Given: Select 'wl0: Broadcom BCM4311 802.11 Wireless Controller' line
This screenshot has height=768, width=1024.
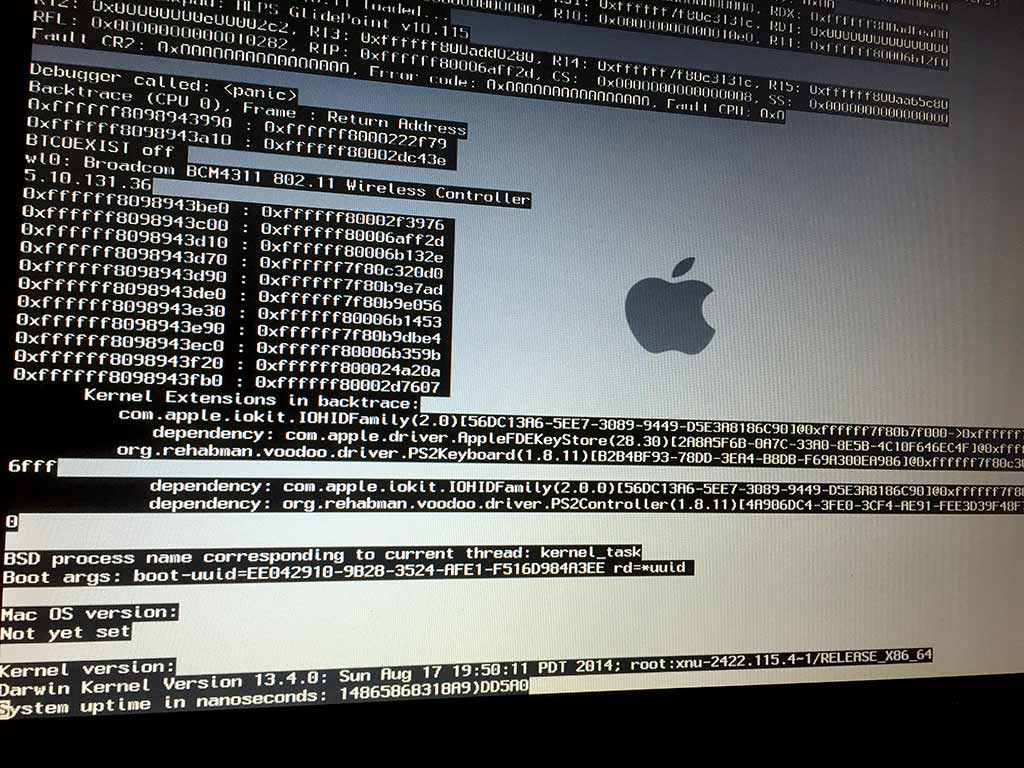Looking at the screenshot, I should coord(277,180).
